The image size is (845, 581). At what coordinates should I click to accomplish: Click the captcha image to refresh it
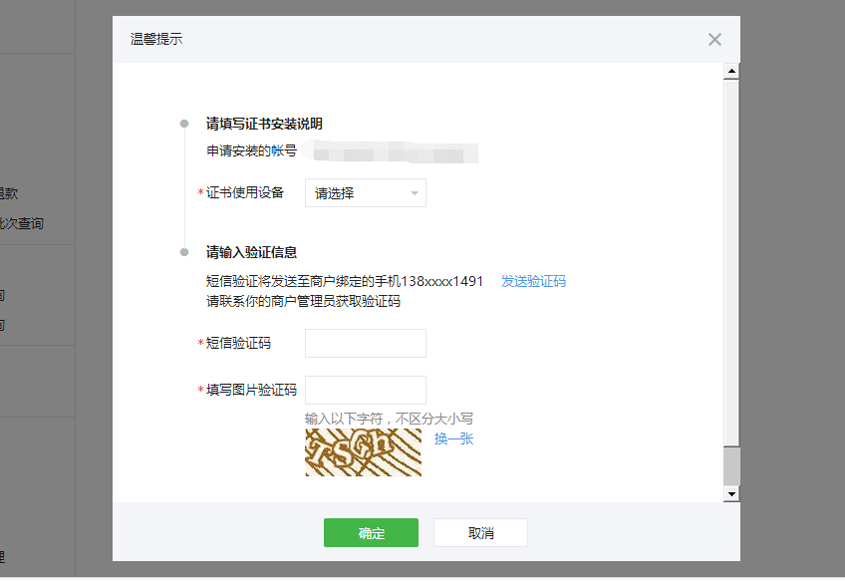[x=363, y=452]
